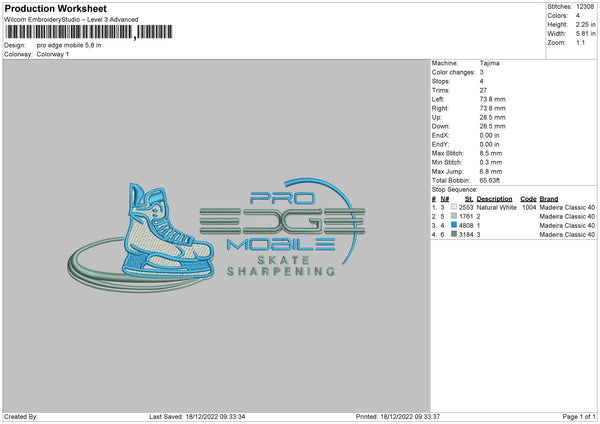Click the Min Stitch value '0.3 mm'

click(x=491, y=162)
